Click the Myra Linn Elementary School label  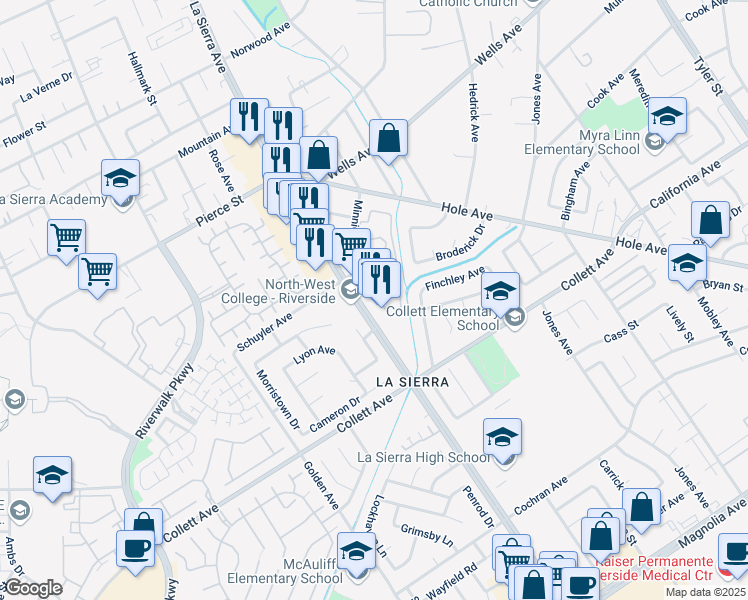(582, 142)
